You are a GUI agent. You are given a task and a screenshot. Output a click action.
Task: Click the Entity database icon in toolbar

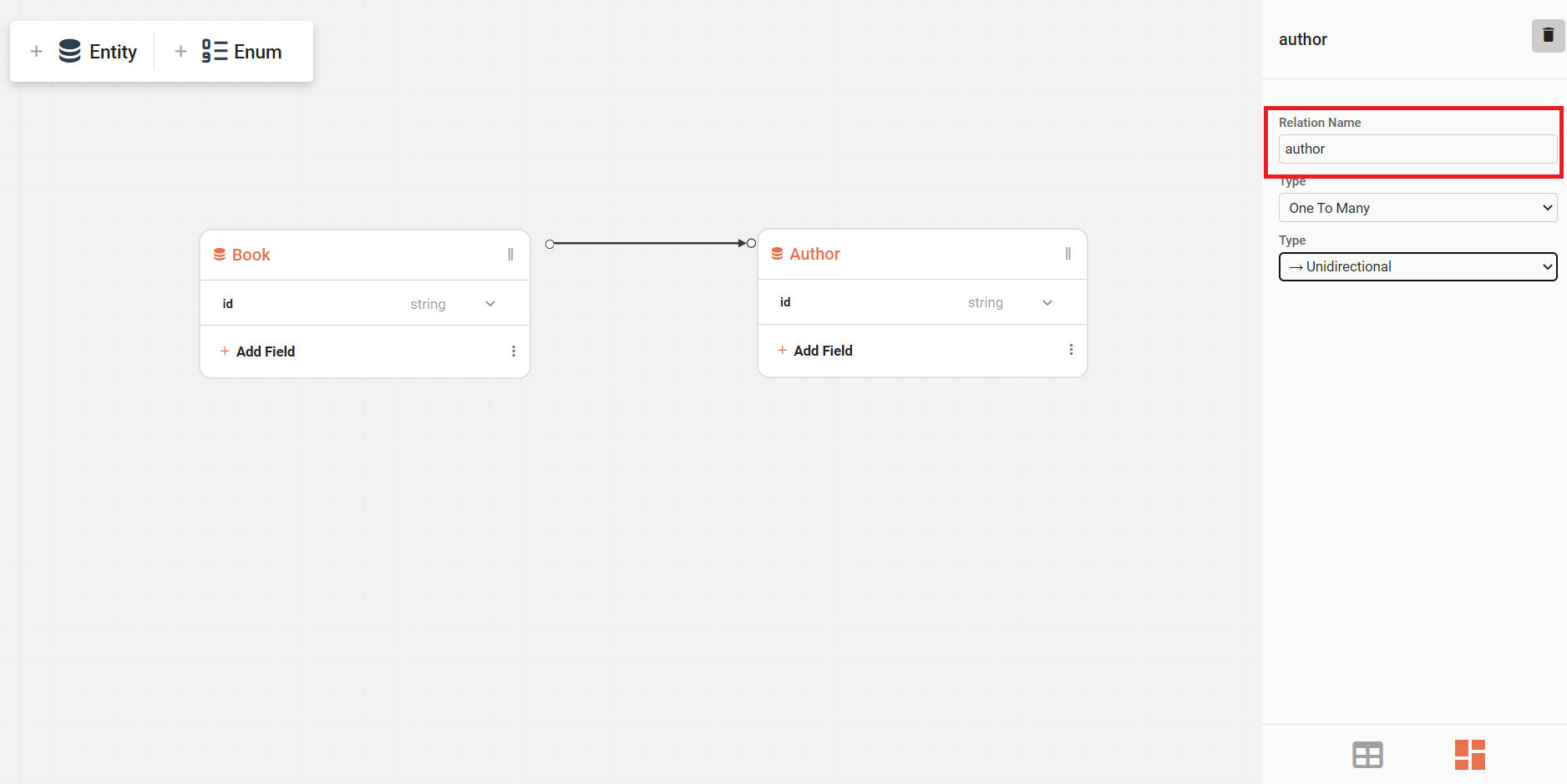click(70, 52)
